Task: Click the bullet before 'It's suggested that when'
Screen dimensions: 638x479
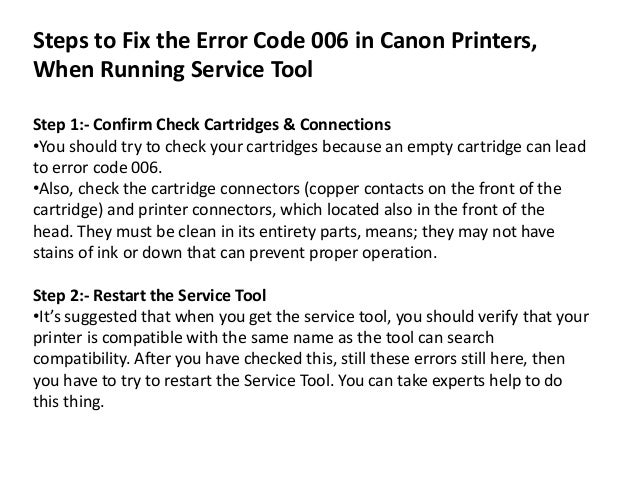Action: (36, 317)
